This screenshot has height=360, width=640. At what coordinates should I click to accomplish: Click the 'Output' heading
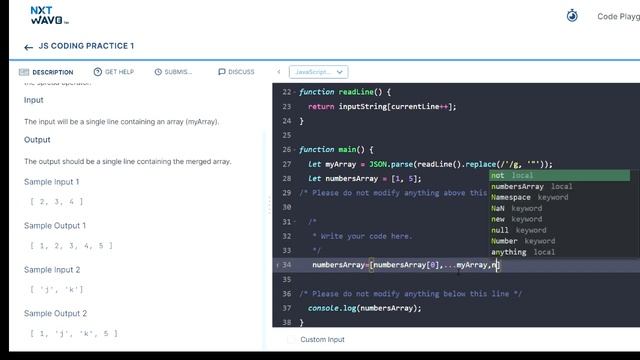click(37, 140)
